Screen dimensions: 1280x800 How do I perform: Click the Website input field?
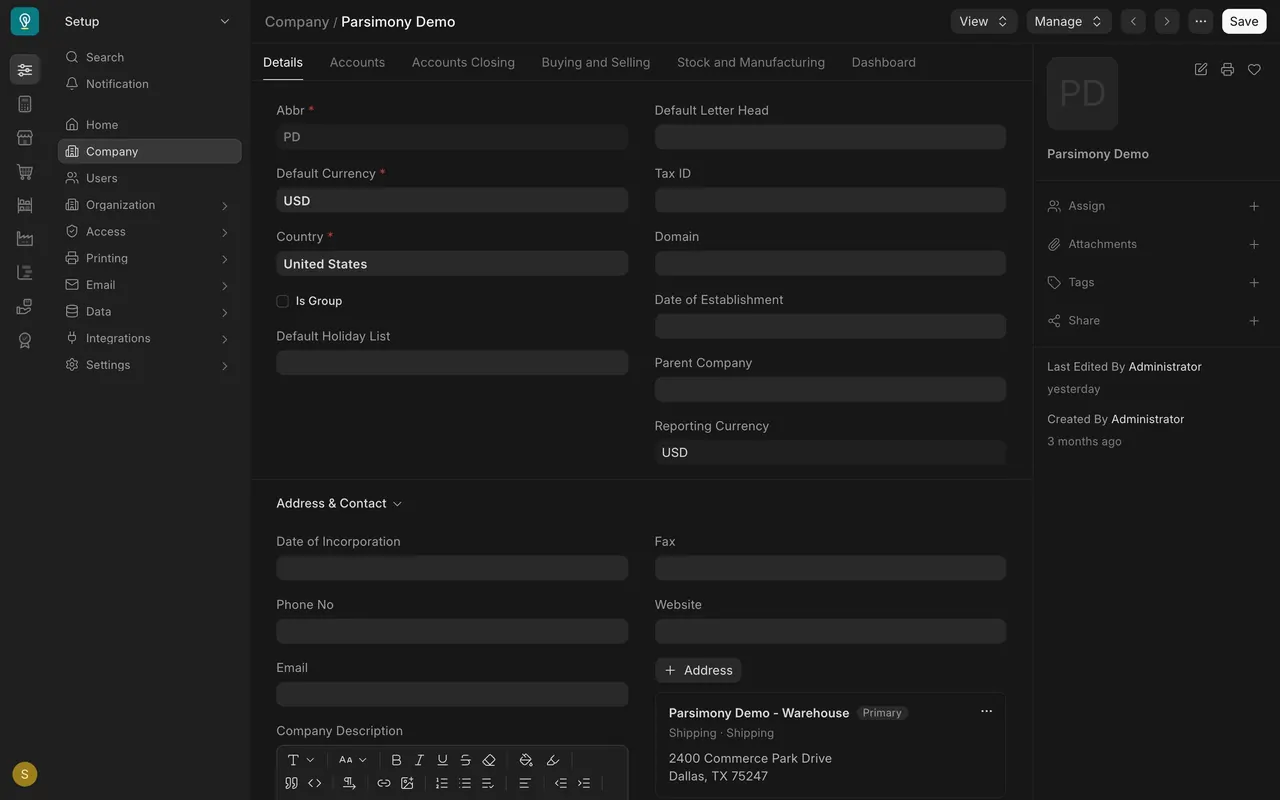click(830, 631)
